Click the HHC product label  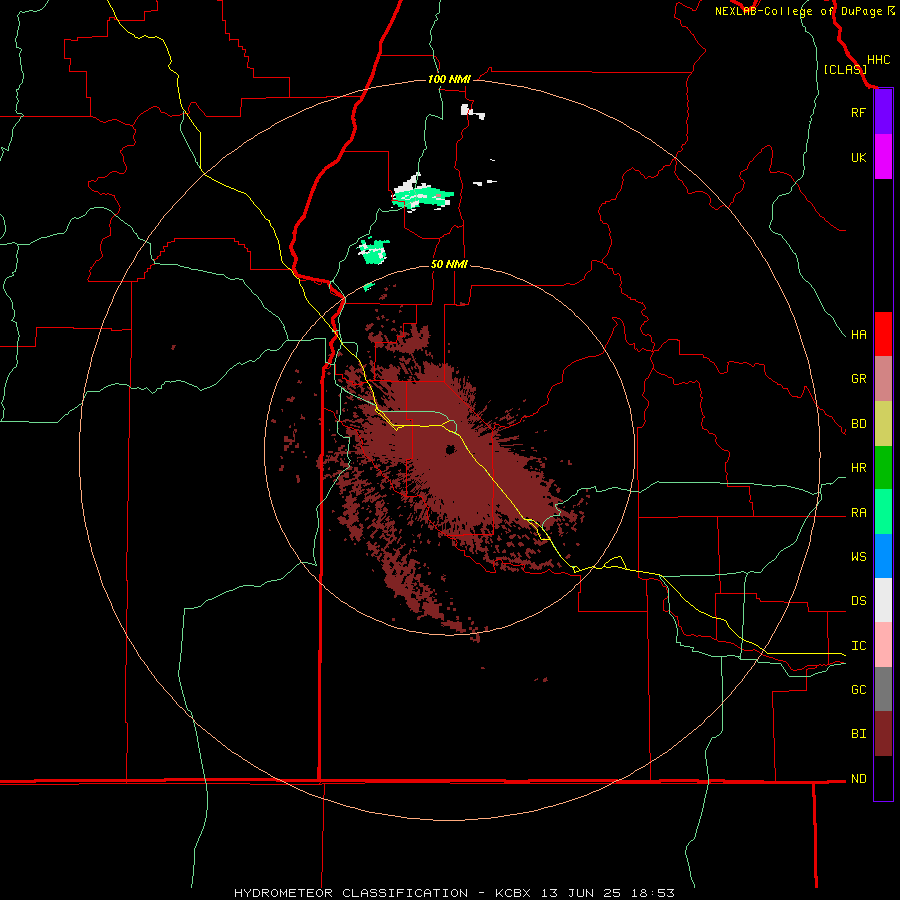pos(879,60)
